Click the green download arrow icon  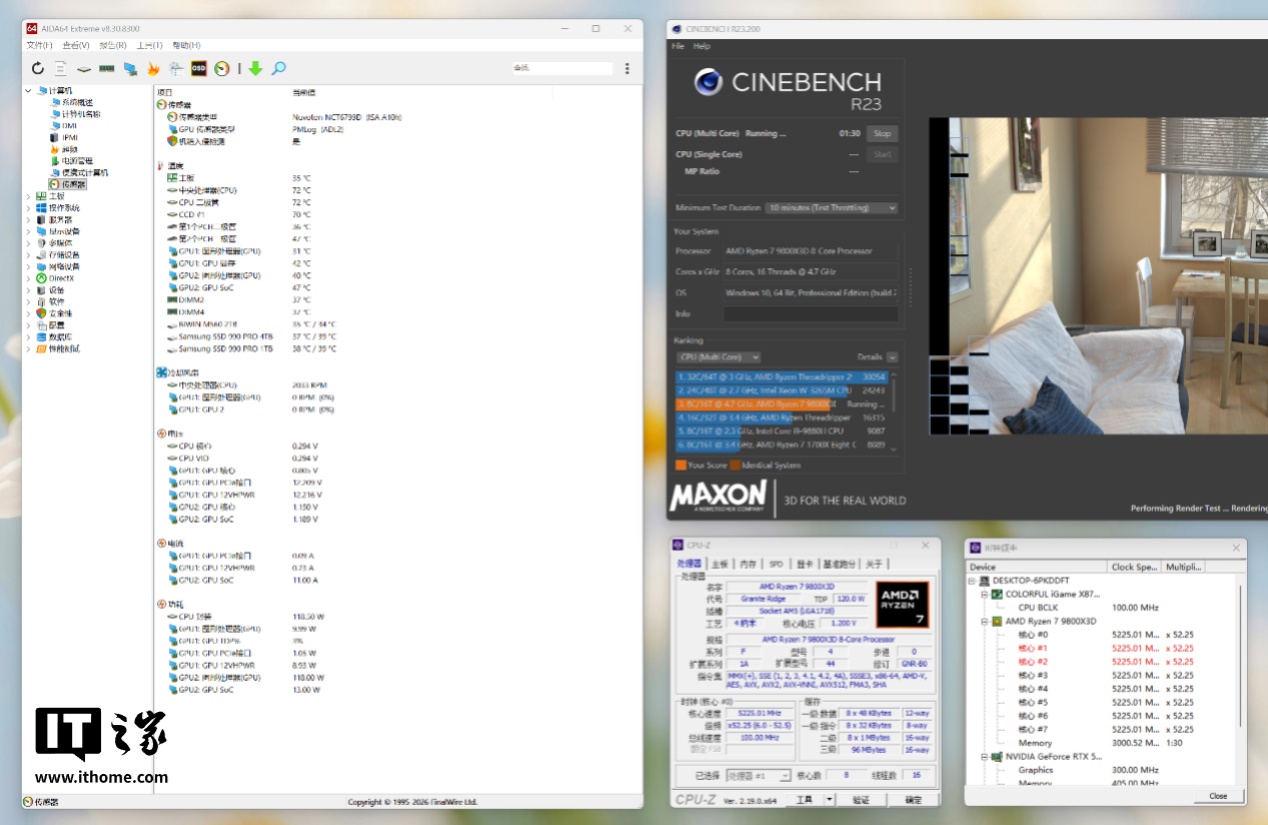[255, 68]
